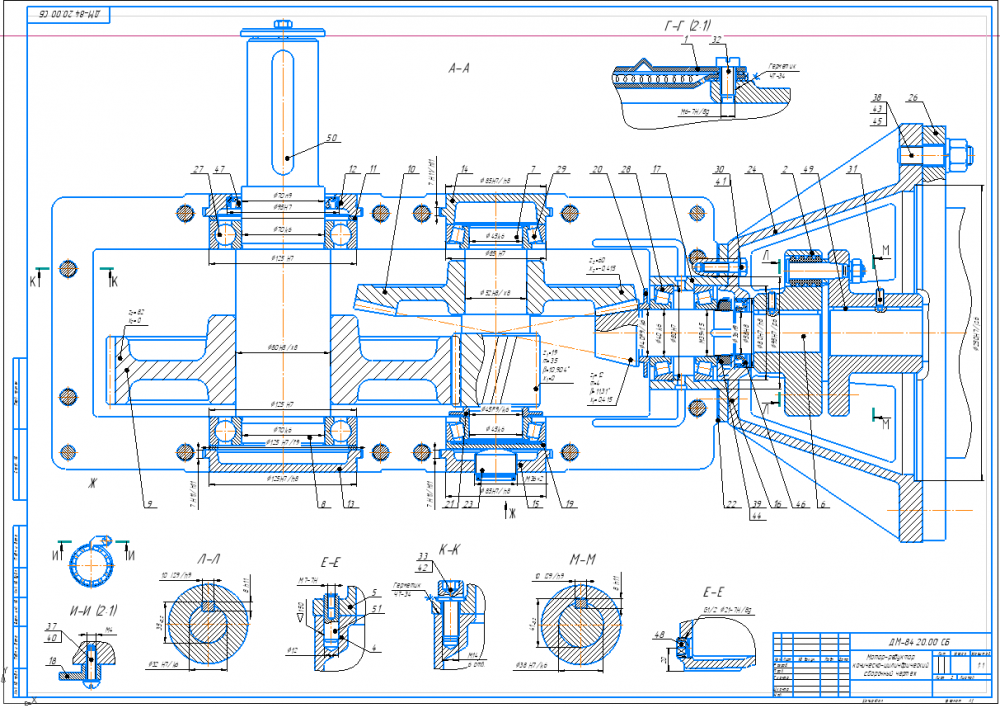Select part callout number 26 near the motor flange
Viewport: 1000px width, 708px height.
[x=913, y=98]
